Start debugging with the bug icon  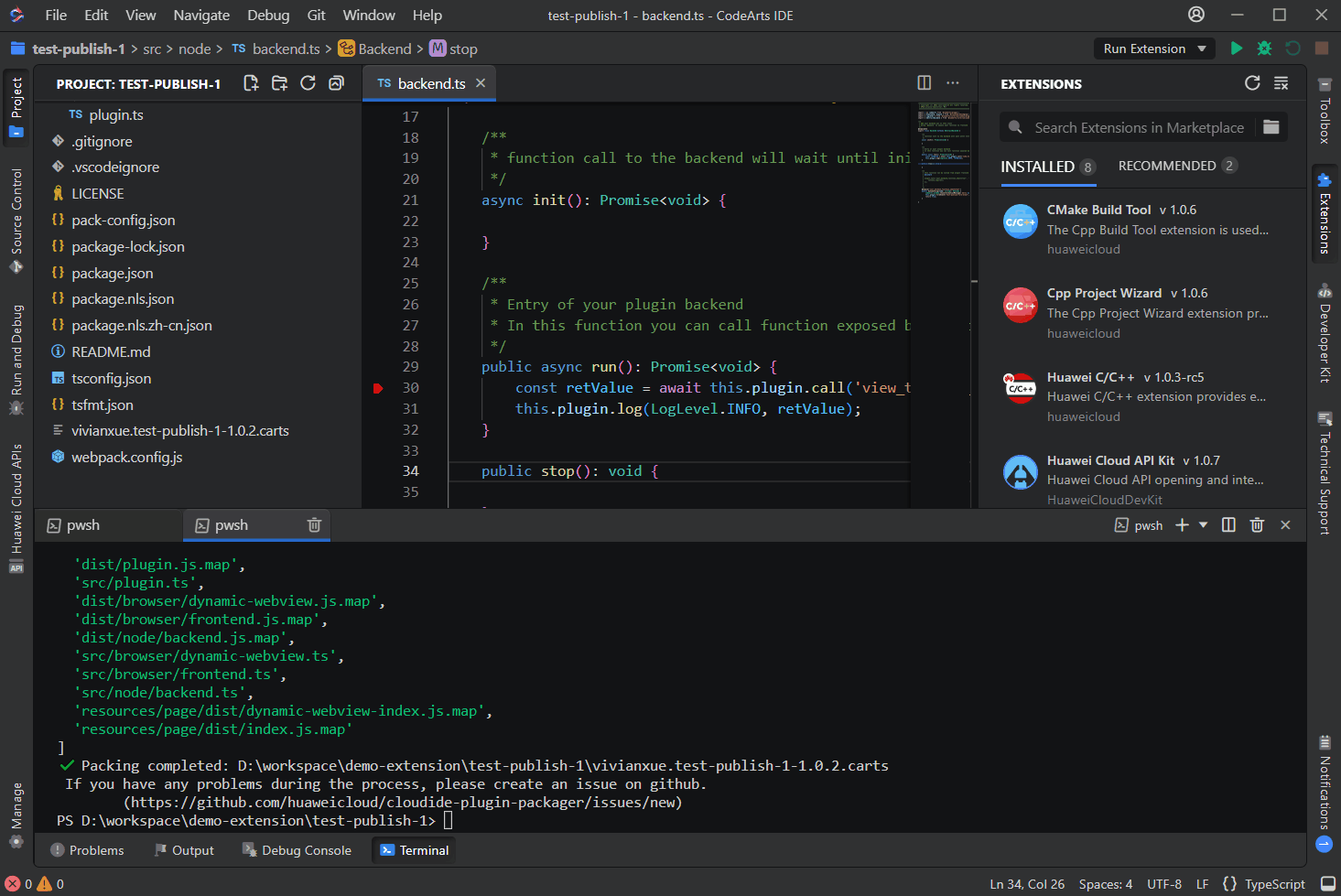[x=1264, y=49]
